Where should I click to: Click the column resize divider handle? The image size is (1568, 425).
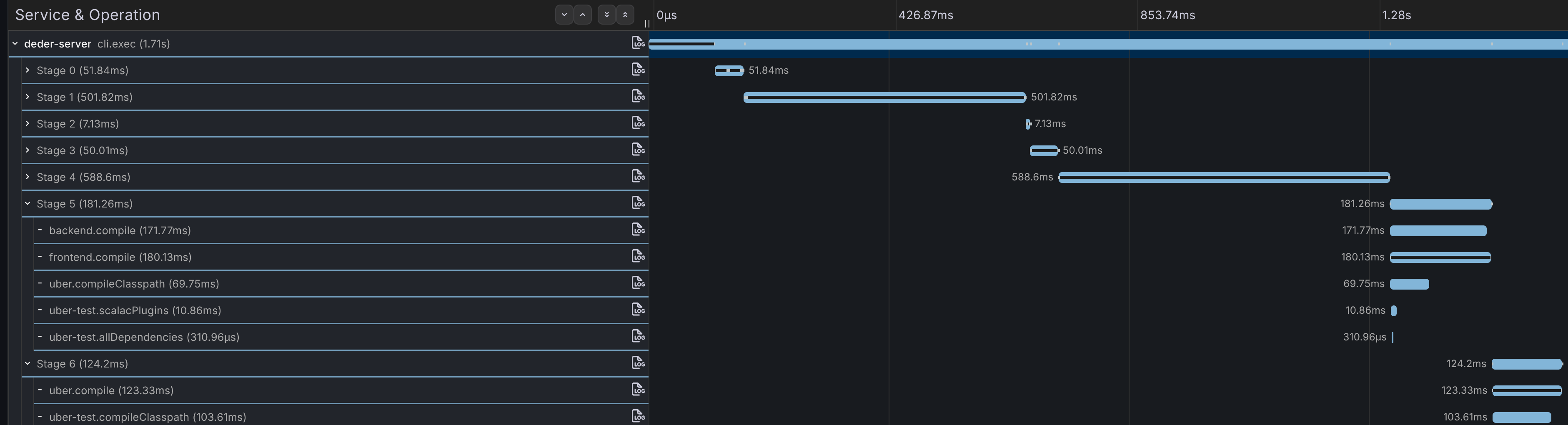[x=647, y=24]
